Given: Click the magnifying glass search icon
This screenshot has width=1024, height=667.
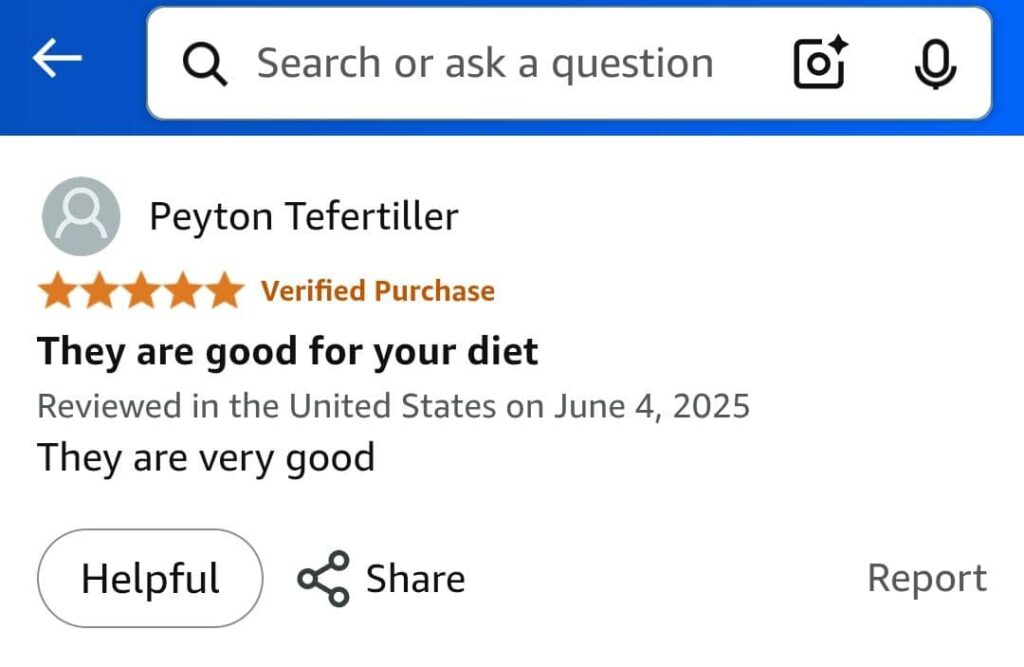Looking at the screenshot, I should 205,64.
